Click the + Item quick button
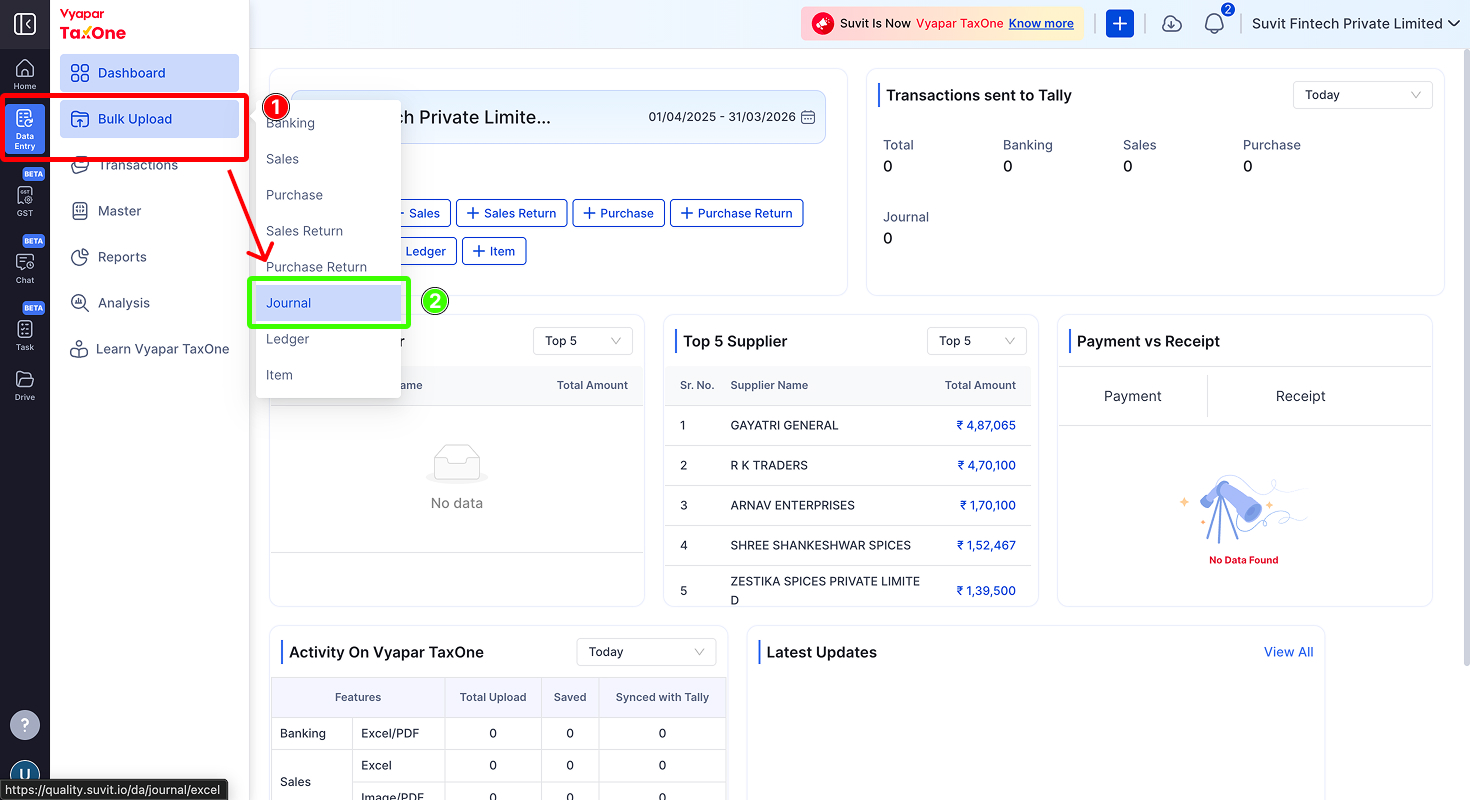1470x800 pixels. tap(494, 251)
